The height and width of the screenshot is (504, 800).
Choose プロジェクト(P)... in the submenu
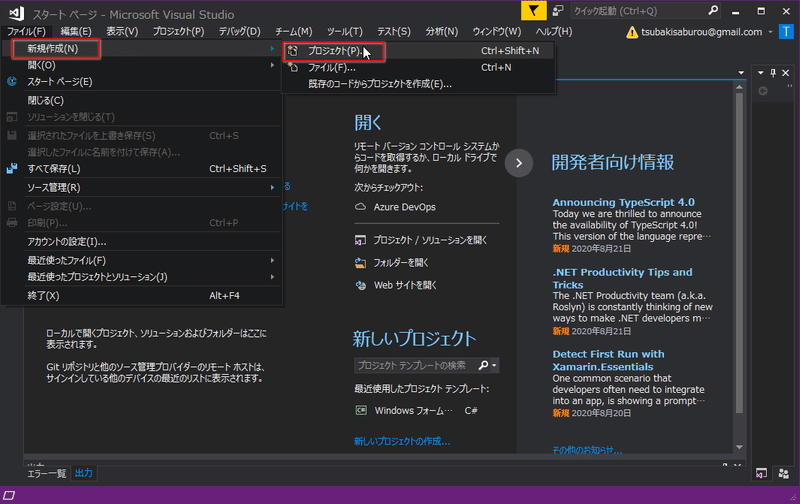point(419,51)
